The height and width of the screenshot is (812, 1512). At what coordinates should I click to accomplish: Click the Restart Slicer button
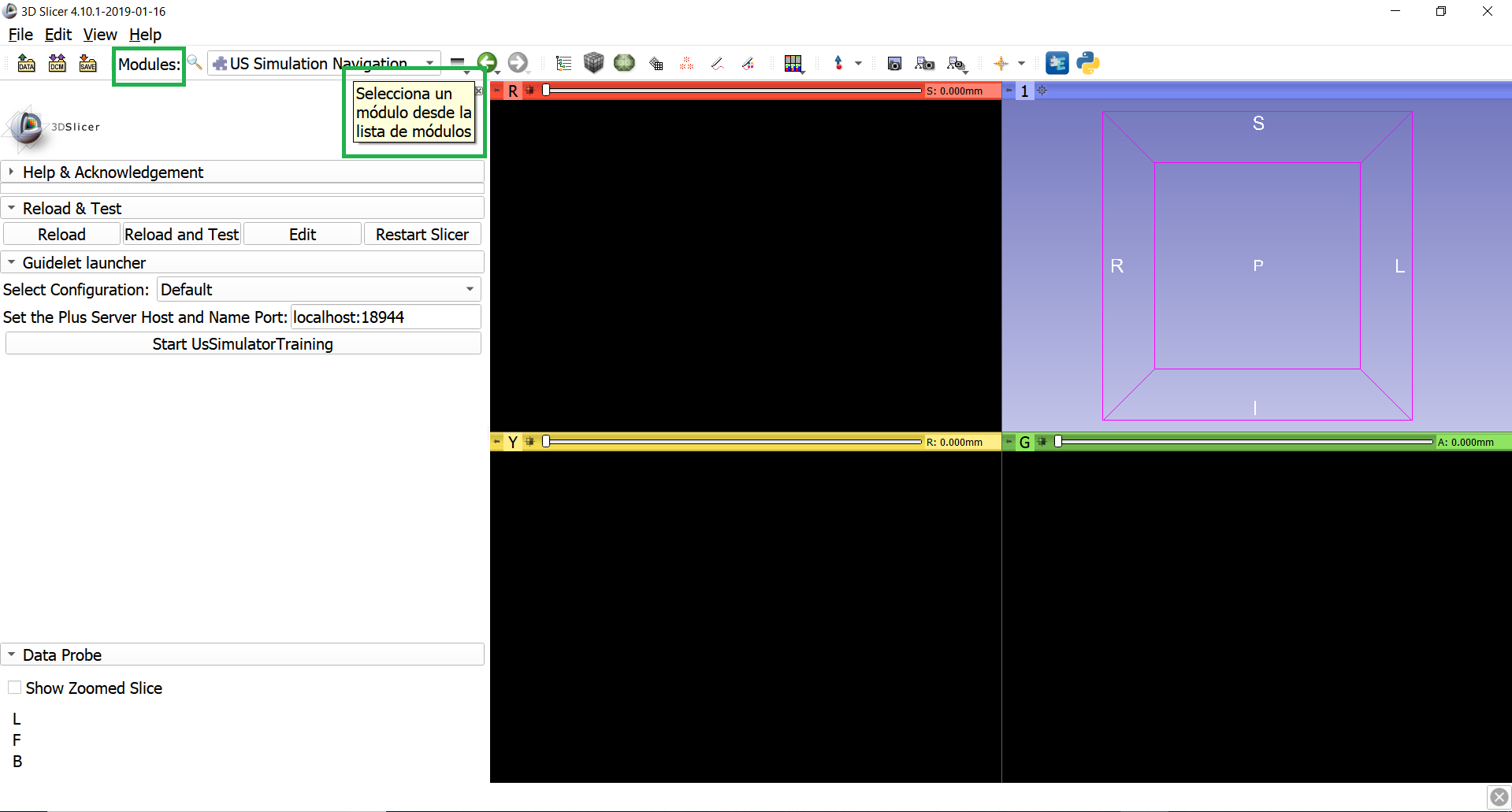tap(422, 234)
